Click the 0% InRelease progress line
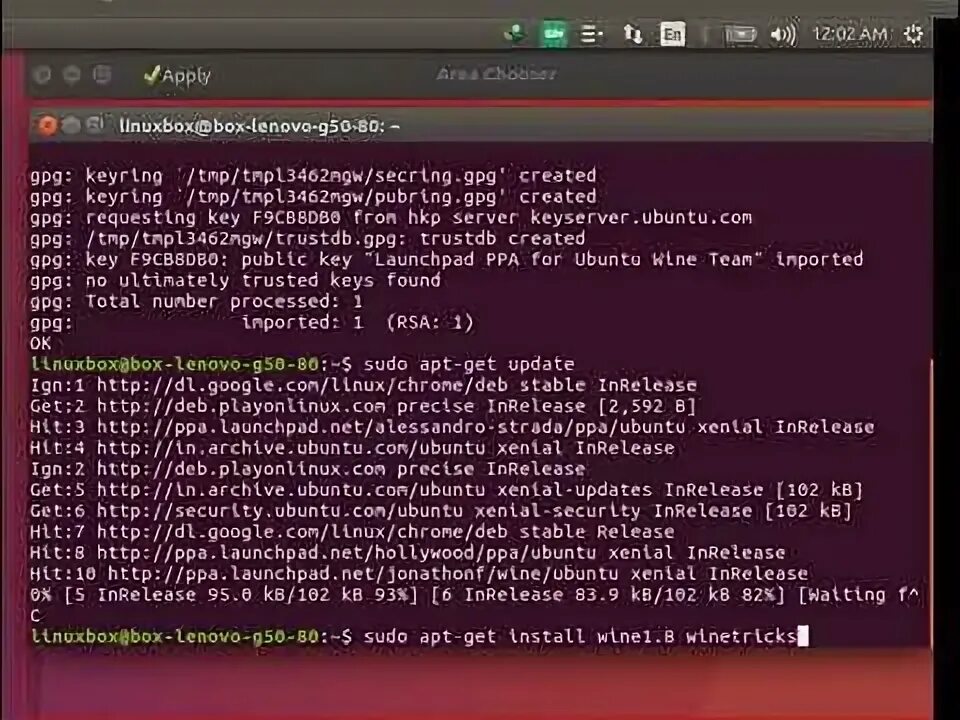 coord(474,595)
